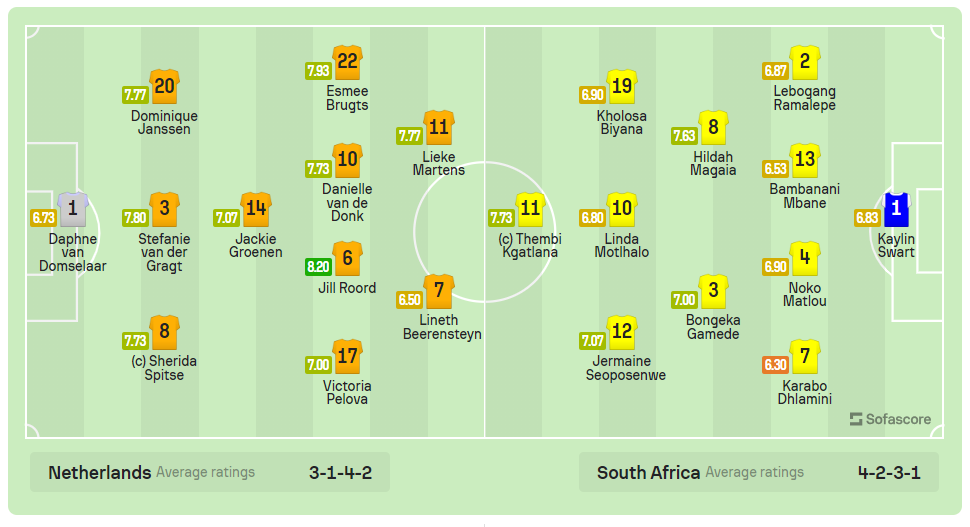Click the South Africa team name

point(648,472)
